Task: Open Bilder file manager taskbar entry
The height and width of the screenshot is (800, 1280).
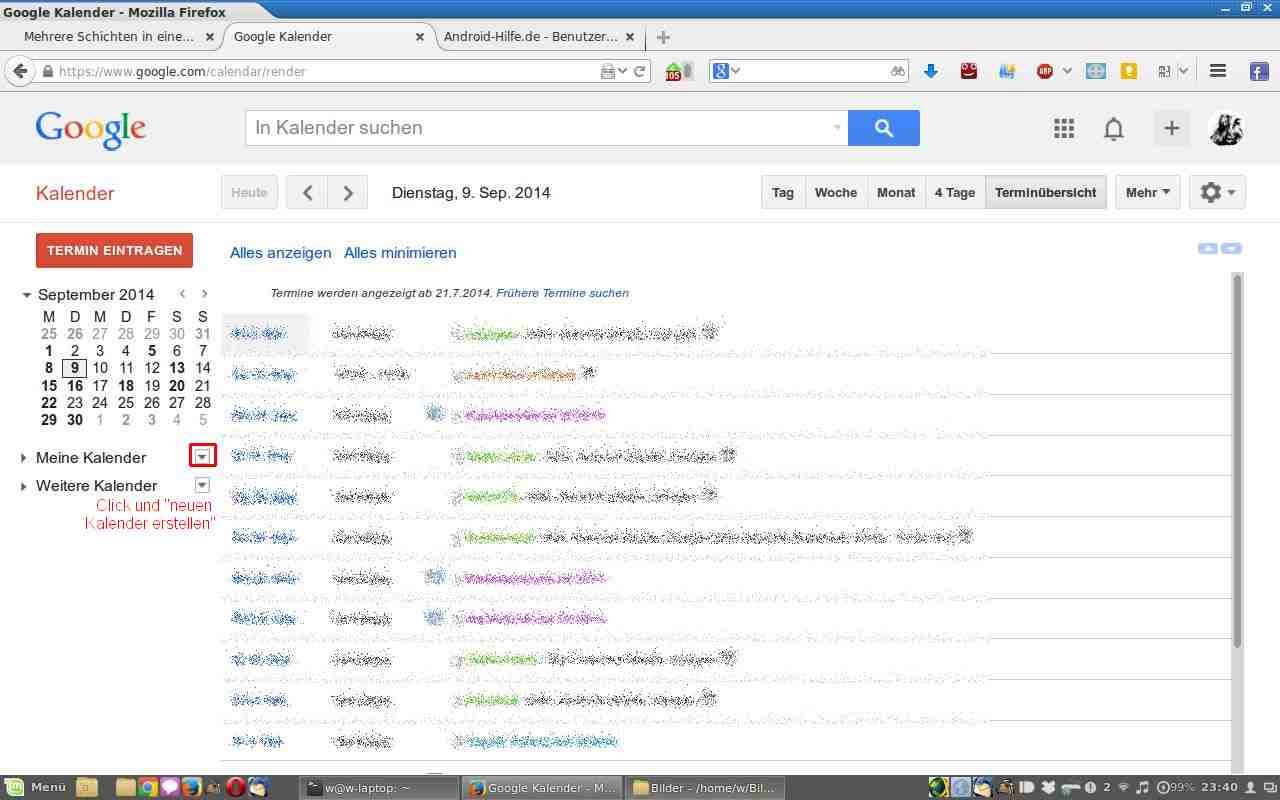Action: point(706,787)
